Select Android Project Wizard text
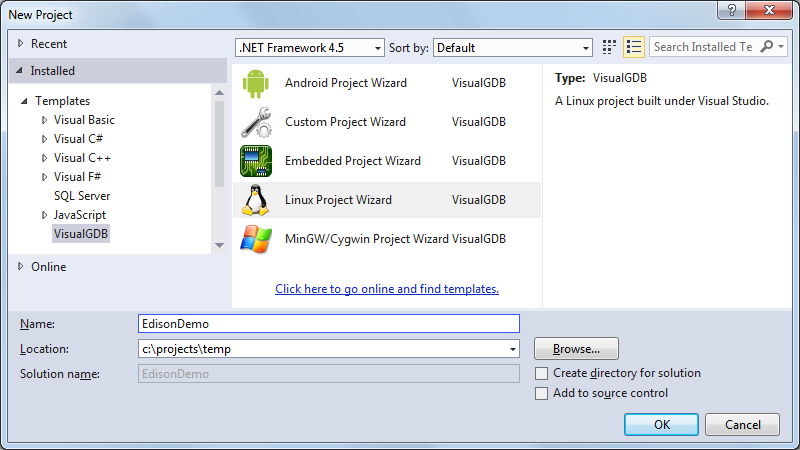The image size is (800, 450). pos(345,83)
